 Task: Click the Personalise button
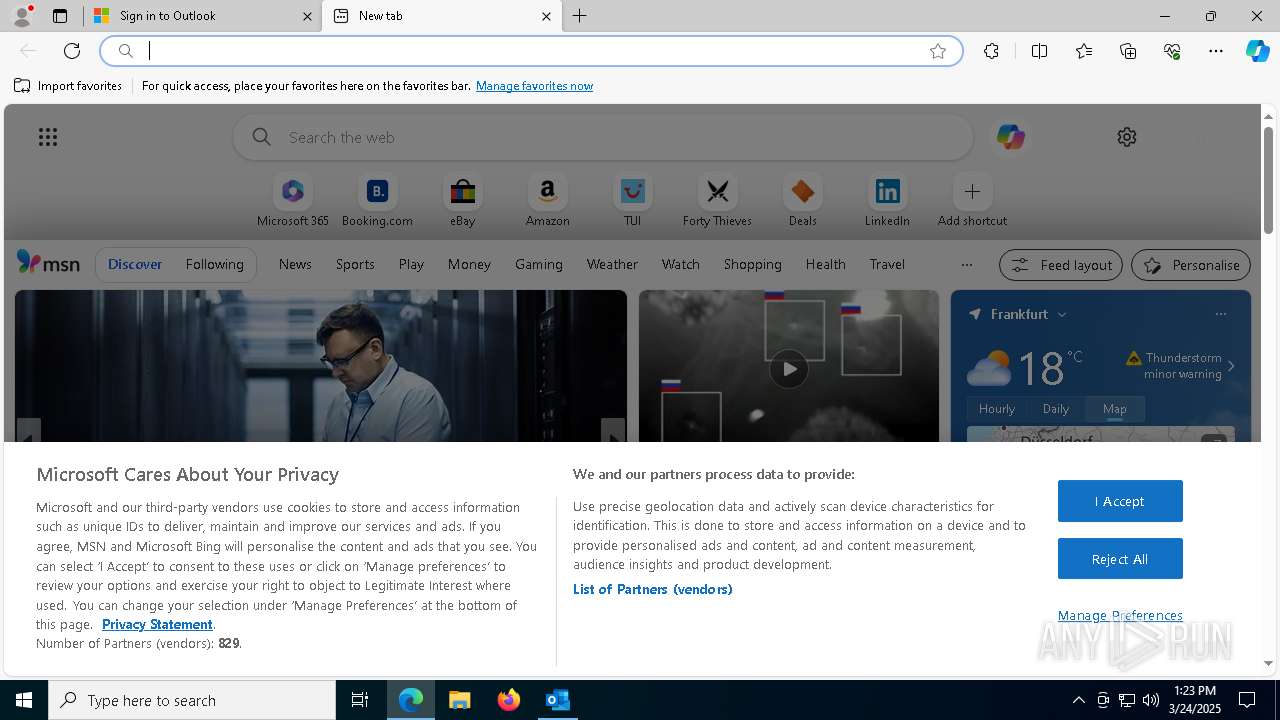point(1190,265)
